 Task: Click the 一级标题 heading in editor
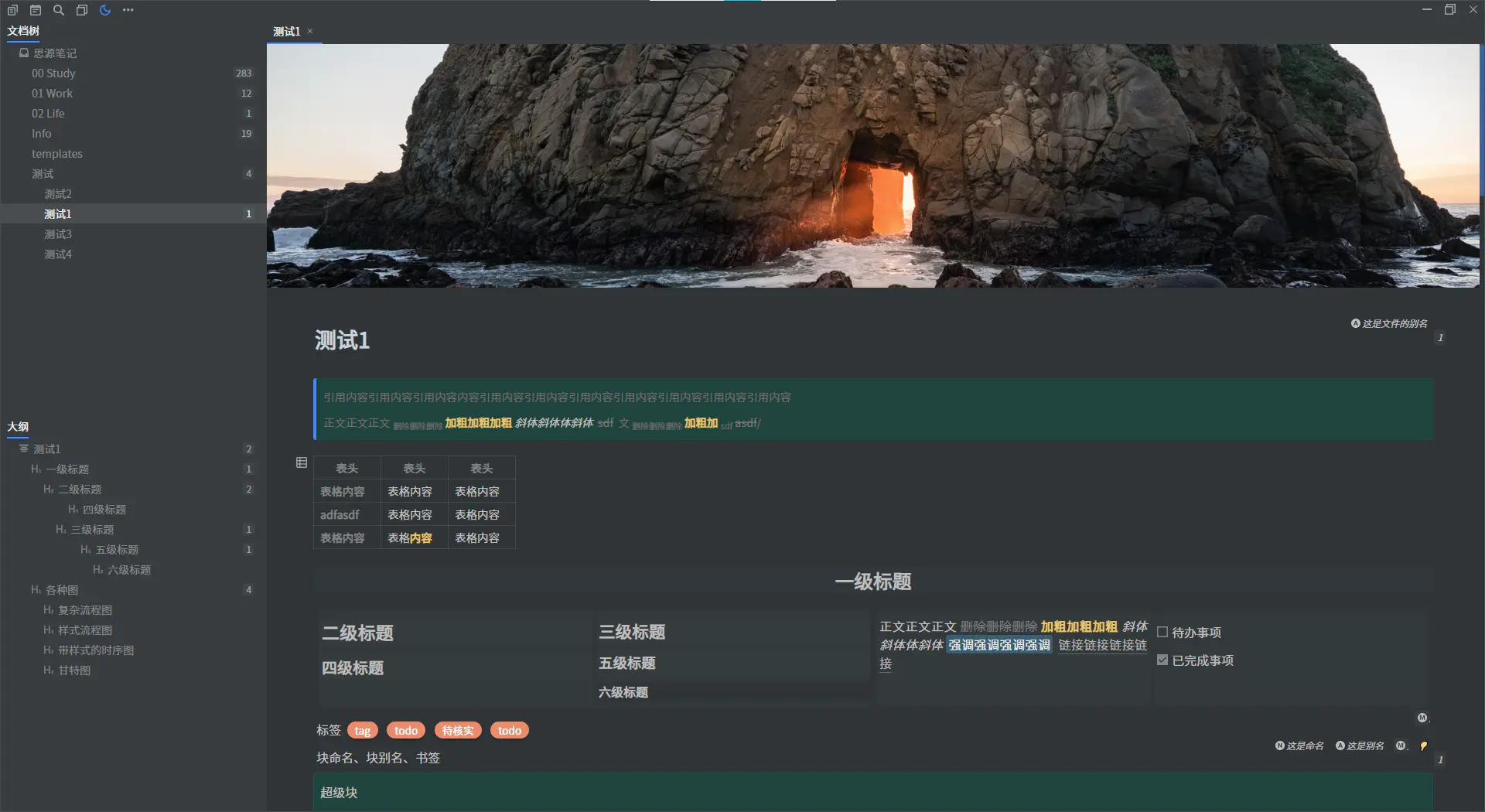pyautogui.click(x=873, y=582)
